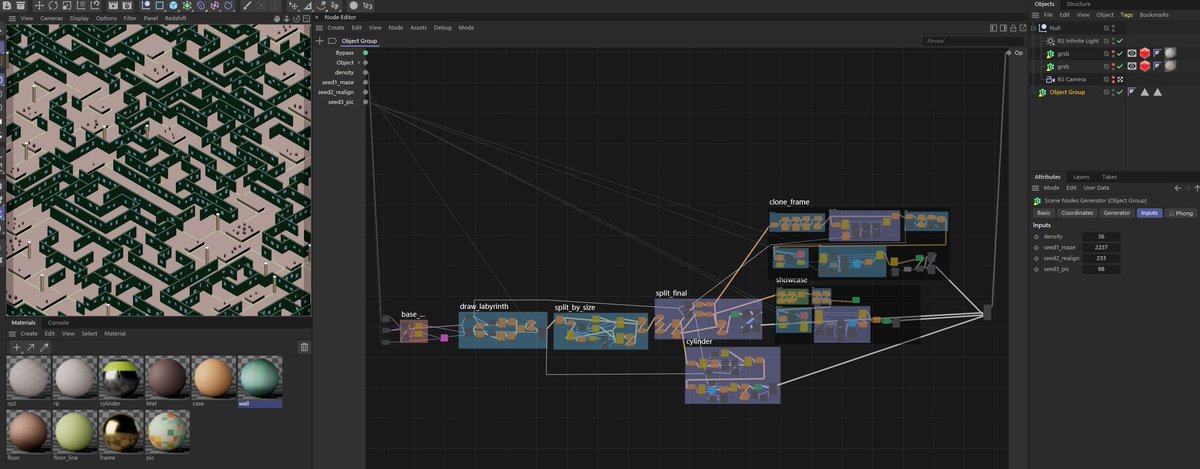Image resolution: width=1200 pixels, height=469 pixels.
Task: Click the apply material arrow icon
Action: pyautogui.click(x=30, y=346)
